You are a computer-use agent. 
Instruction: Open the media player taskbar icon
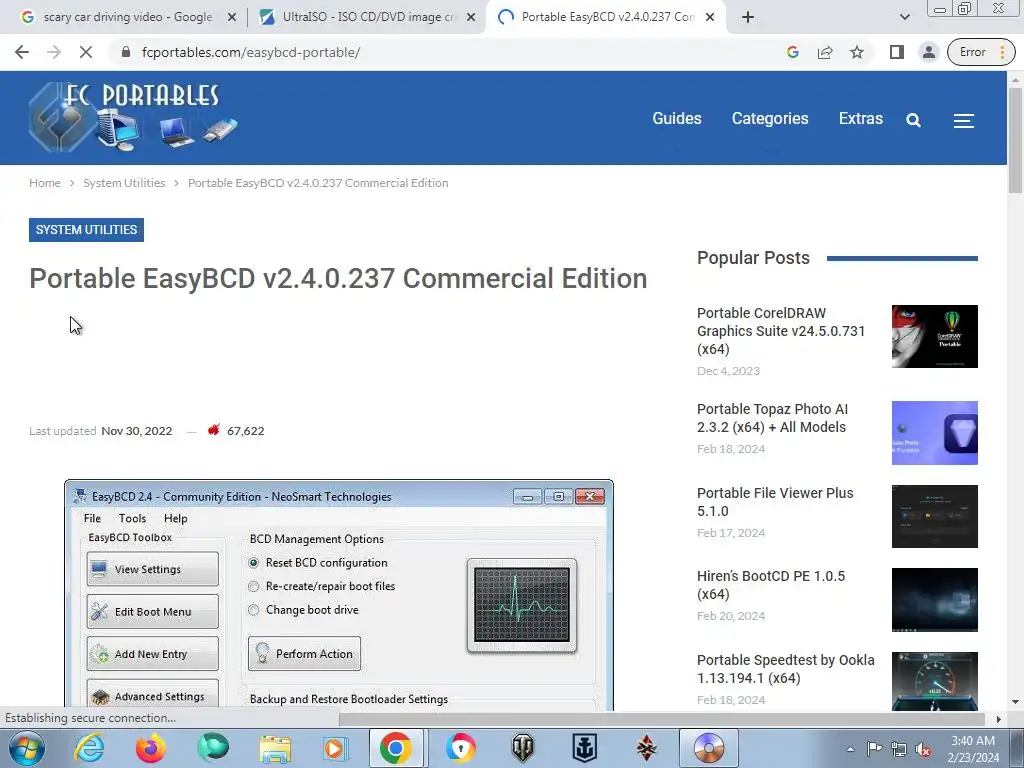(336, 748)
